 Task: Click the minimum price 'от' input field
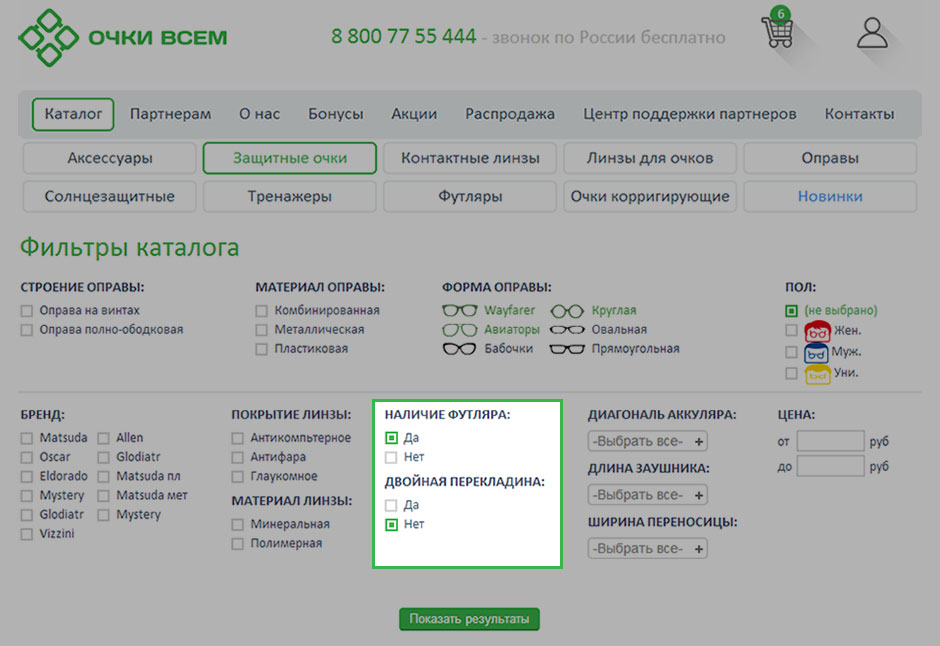pos(830,441)
